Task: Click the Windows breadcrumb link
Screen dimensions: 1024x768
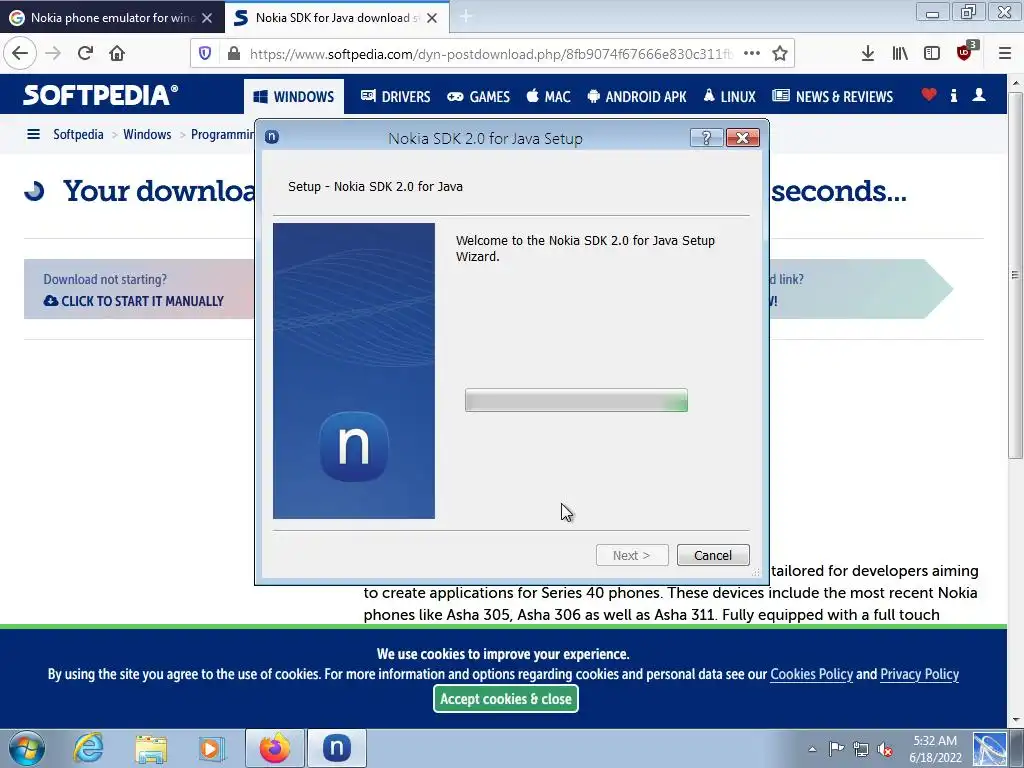Action: click(148, 134)
